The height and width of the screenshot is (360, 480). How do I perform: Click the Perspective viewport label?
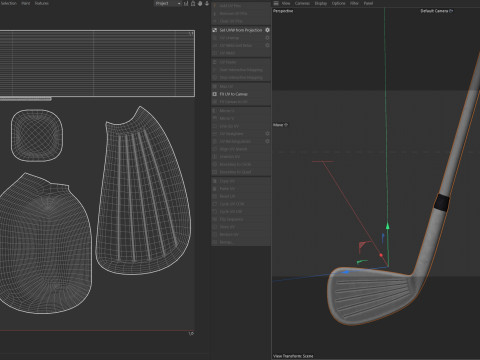click(283, 11)
